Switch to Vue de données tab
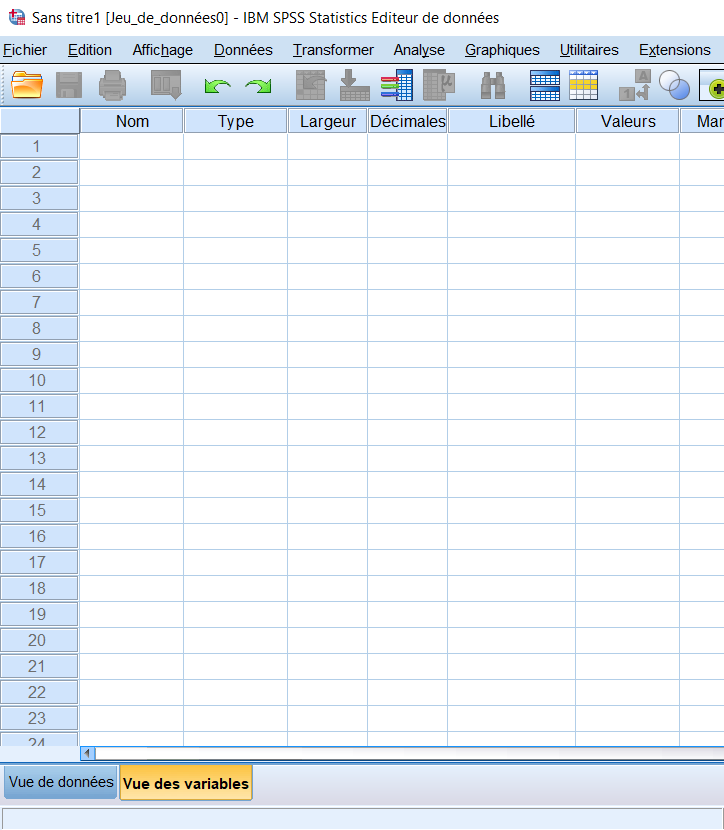Screen dimensions: 724x830 60,782
